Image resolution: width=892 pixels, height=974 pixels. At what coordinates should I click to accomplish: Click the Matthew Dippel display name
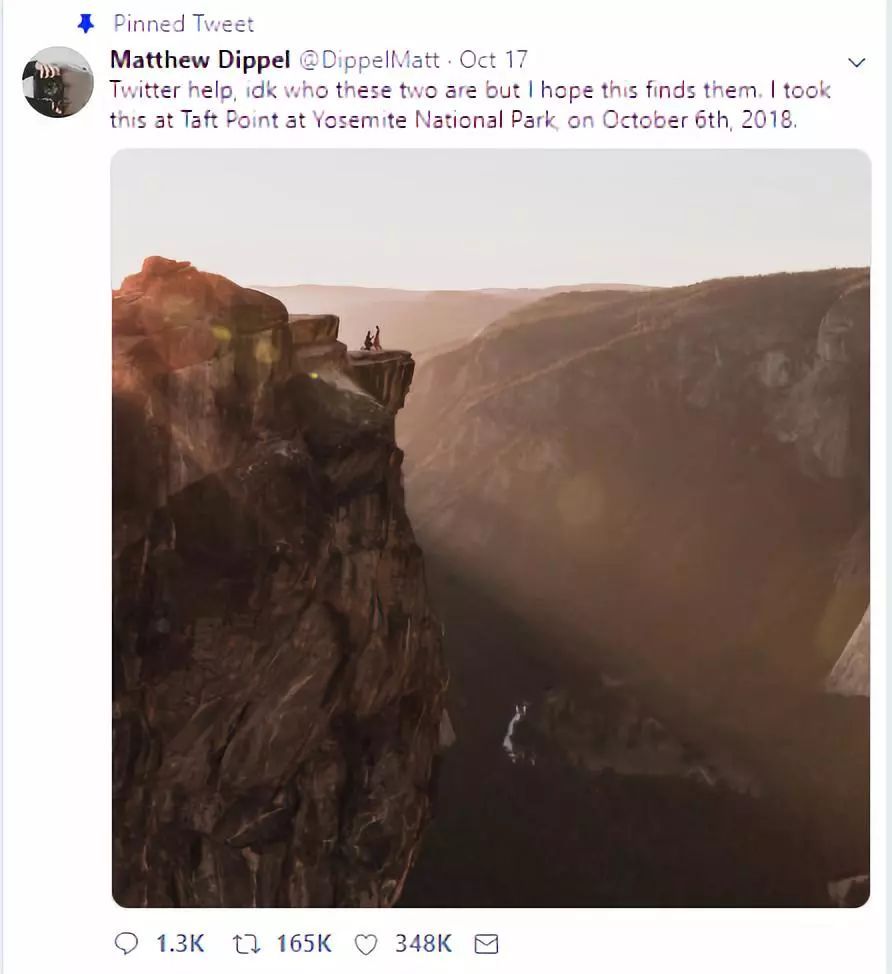click(x=201, y=60)
